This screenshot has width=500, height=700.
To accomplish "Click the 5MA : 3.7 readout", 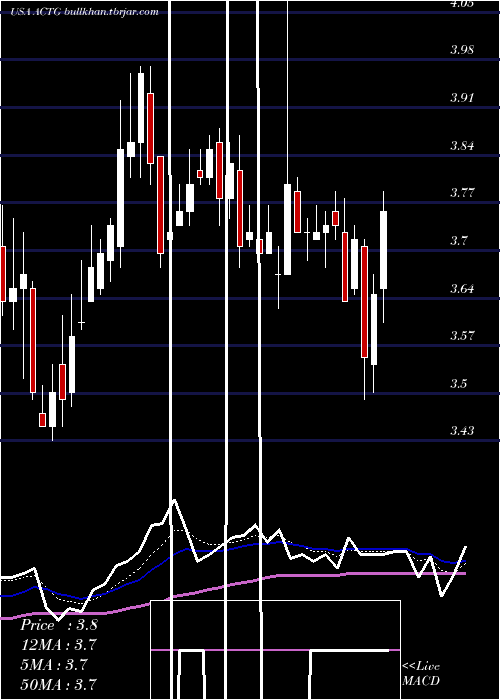I will pos(54,665).
